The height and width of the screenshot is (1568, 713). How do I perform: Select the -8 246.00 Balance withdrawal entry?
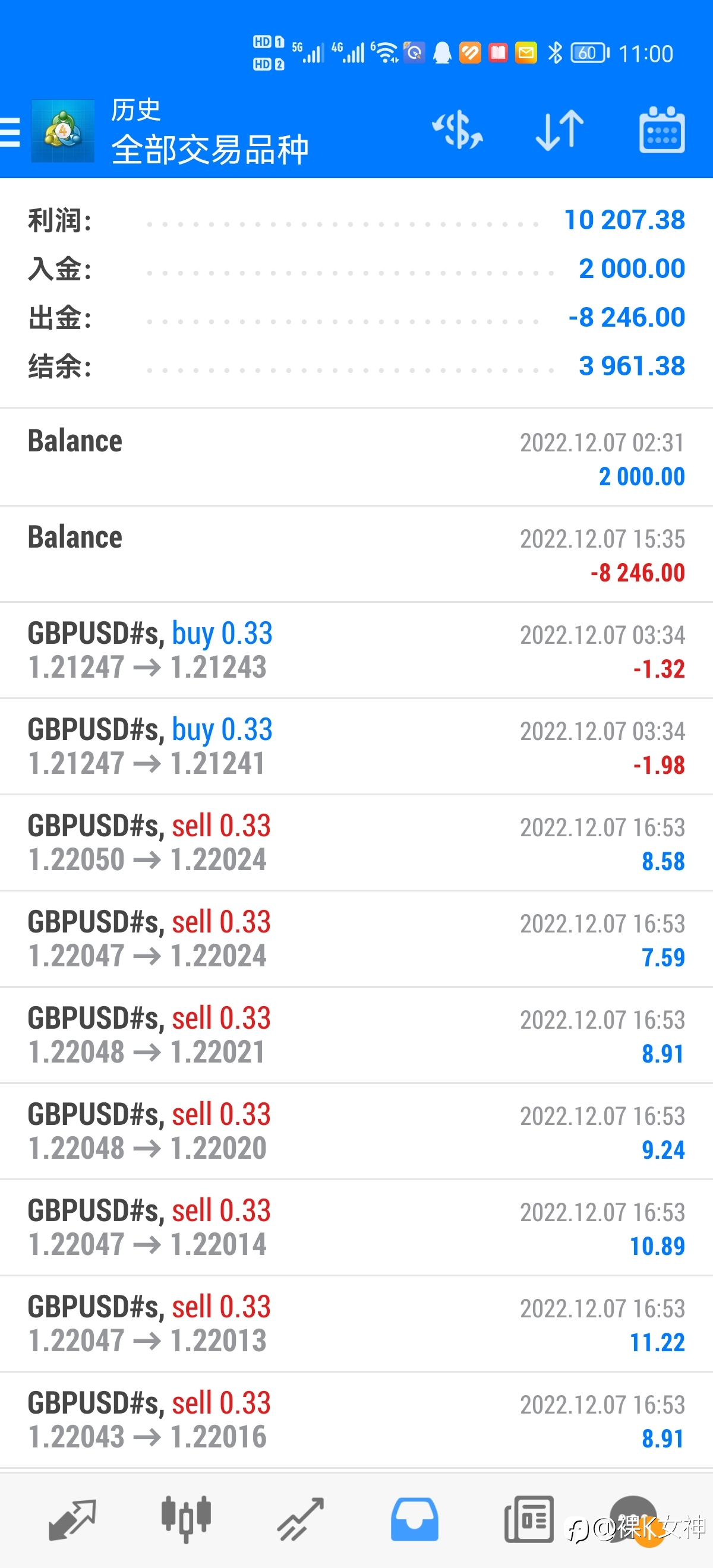[x=356, y=554]
